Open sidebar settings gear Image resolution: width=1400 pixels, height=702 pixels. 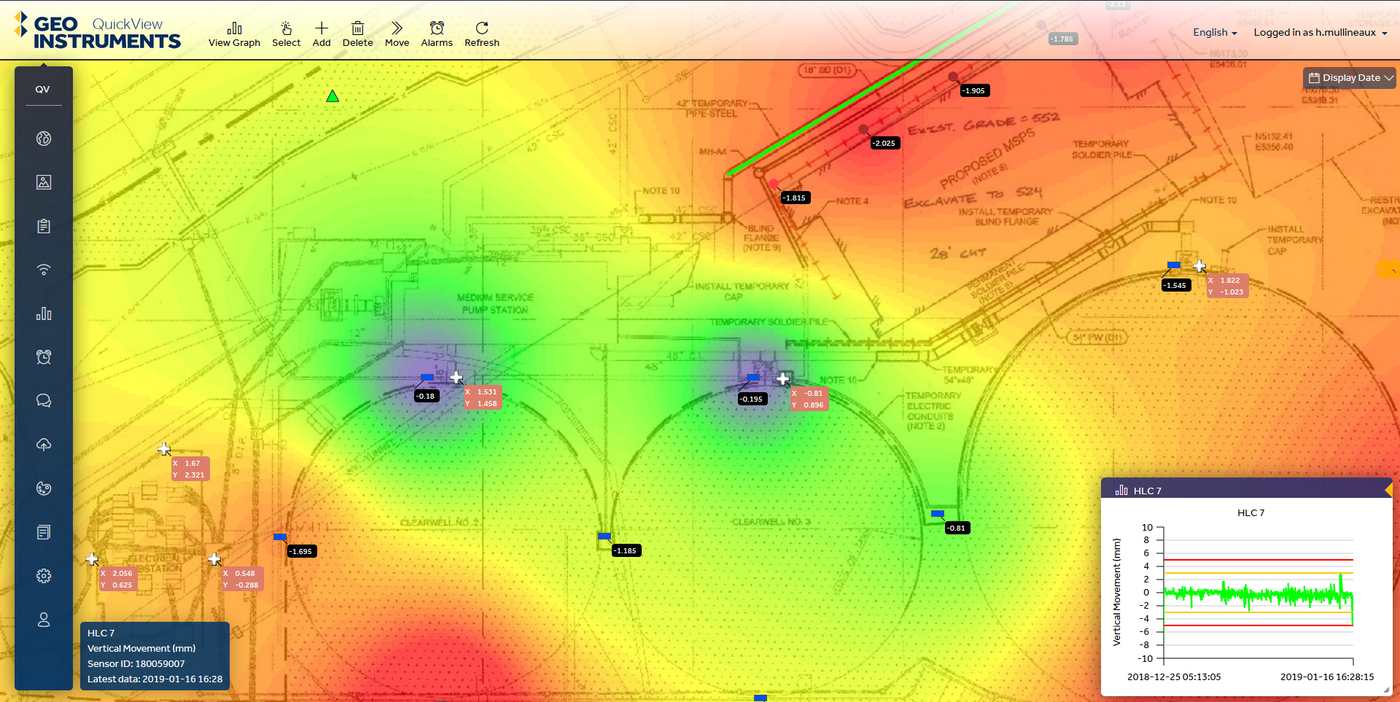(43, 575)
